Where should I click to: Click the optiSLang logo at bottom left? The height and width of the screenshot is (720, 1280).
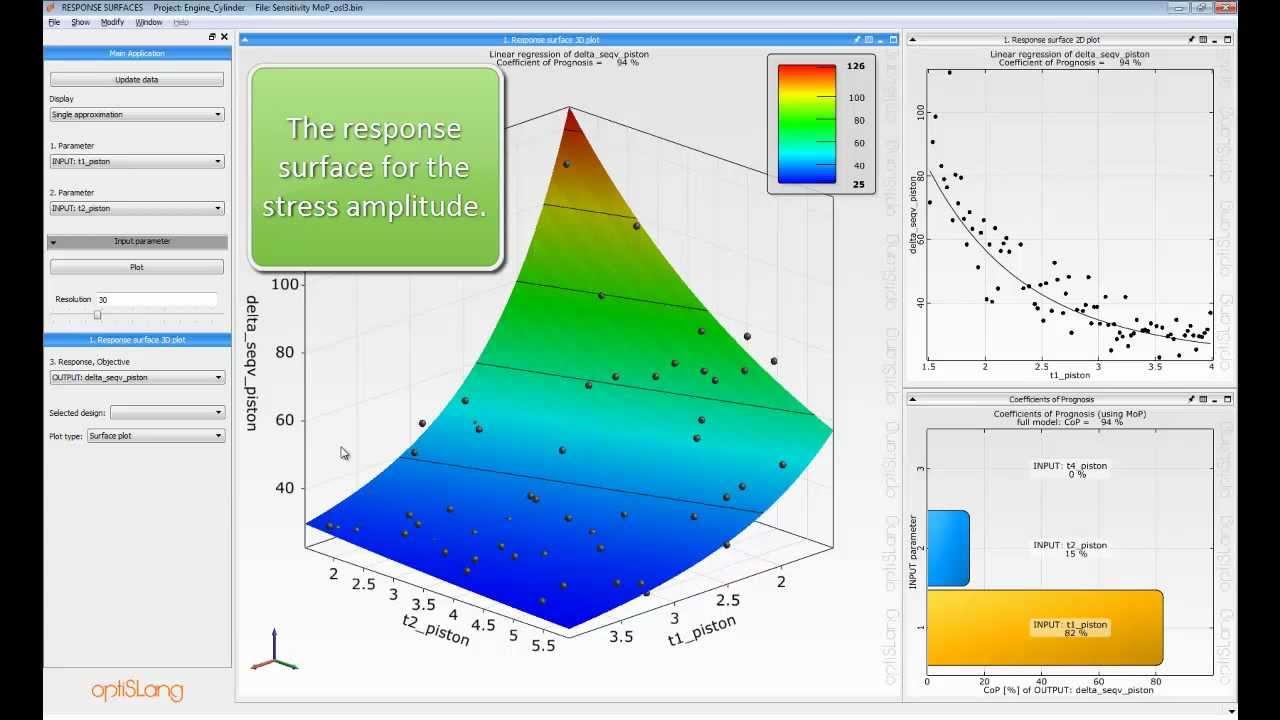tap(137, 690)
